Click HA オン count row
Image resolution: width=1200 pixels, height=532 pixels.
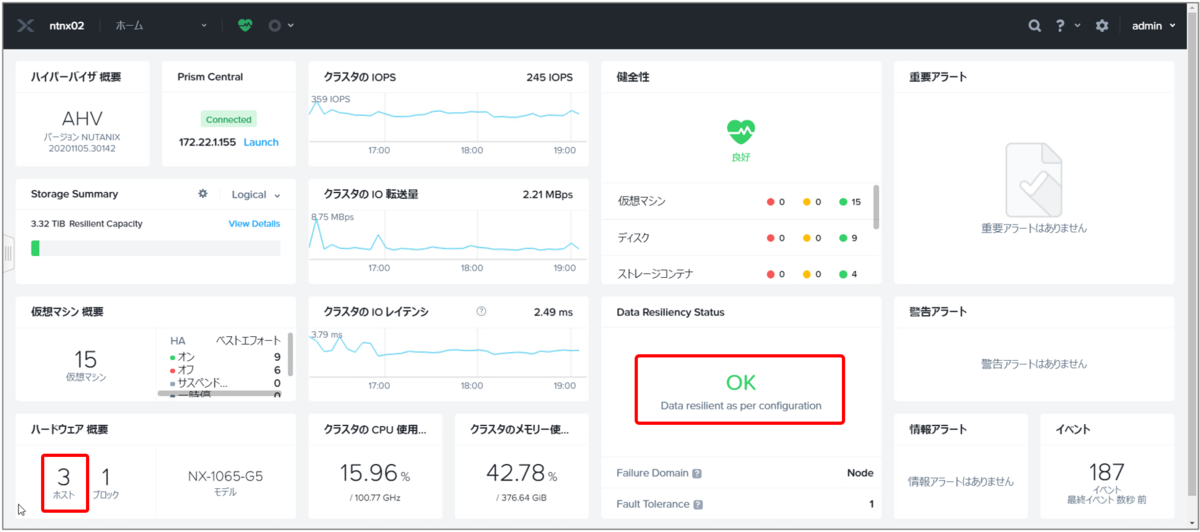(225, 356)
